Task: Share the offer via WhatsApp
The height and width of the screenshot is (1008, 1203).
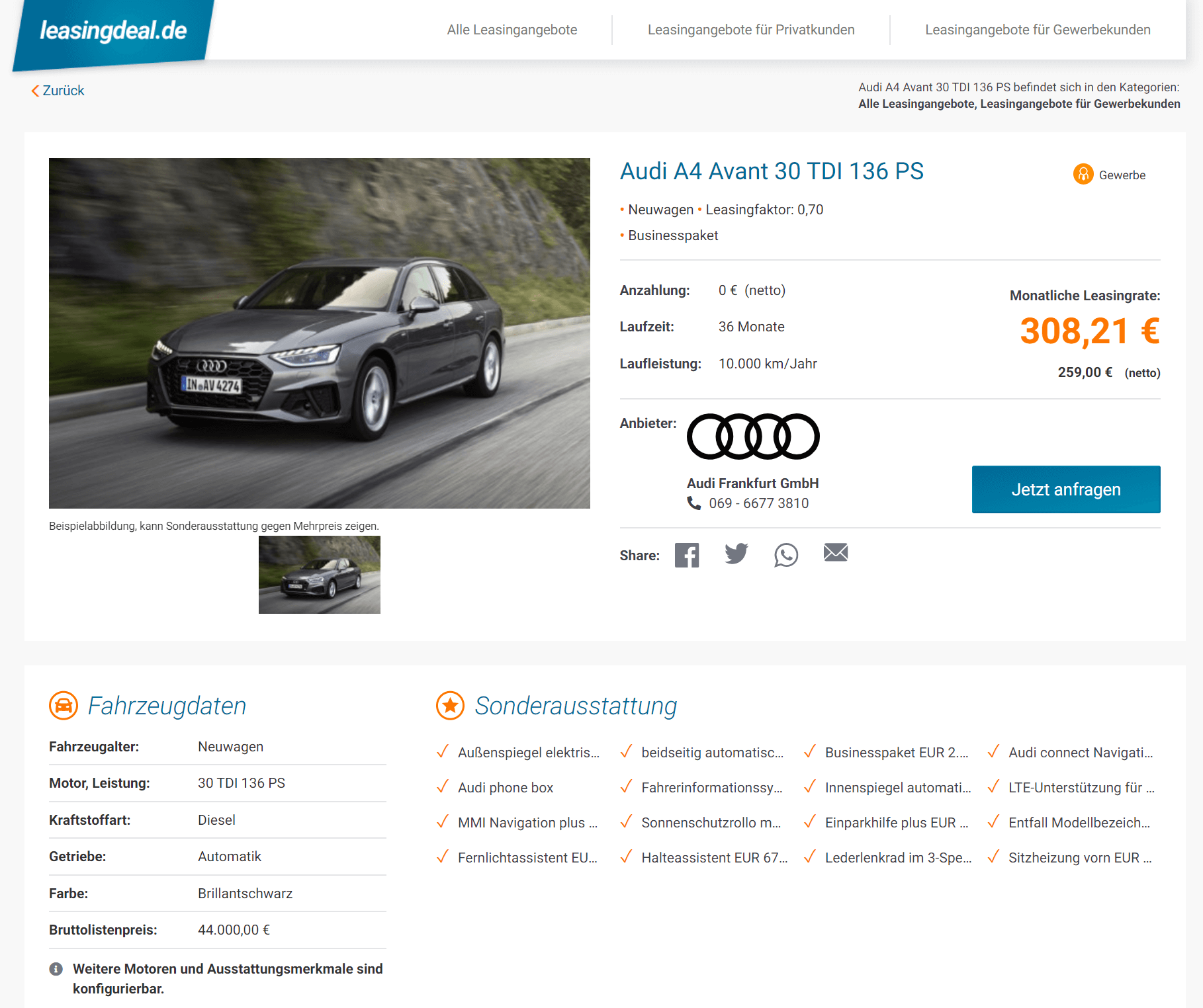Action: (x=786, y=555)
